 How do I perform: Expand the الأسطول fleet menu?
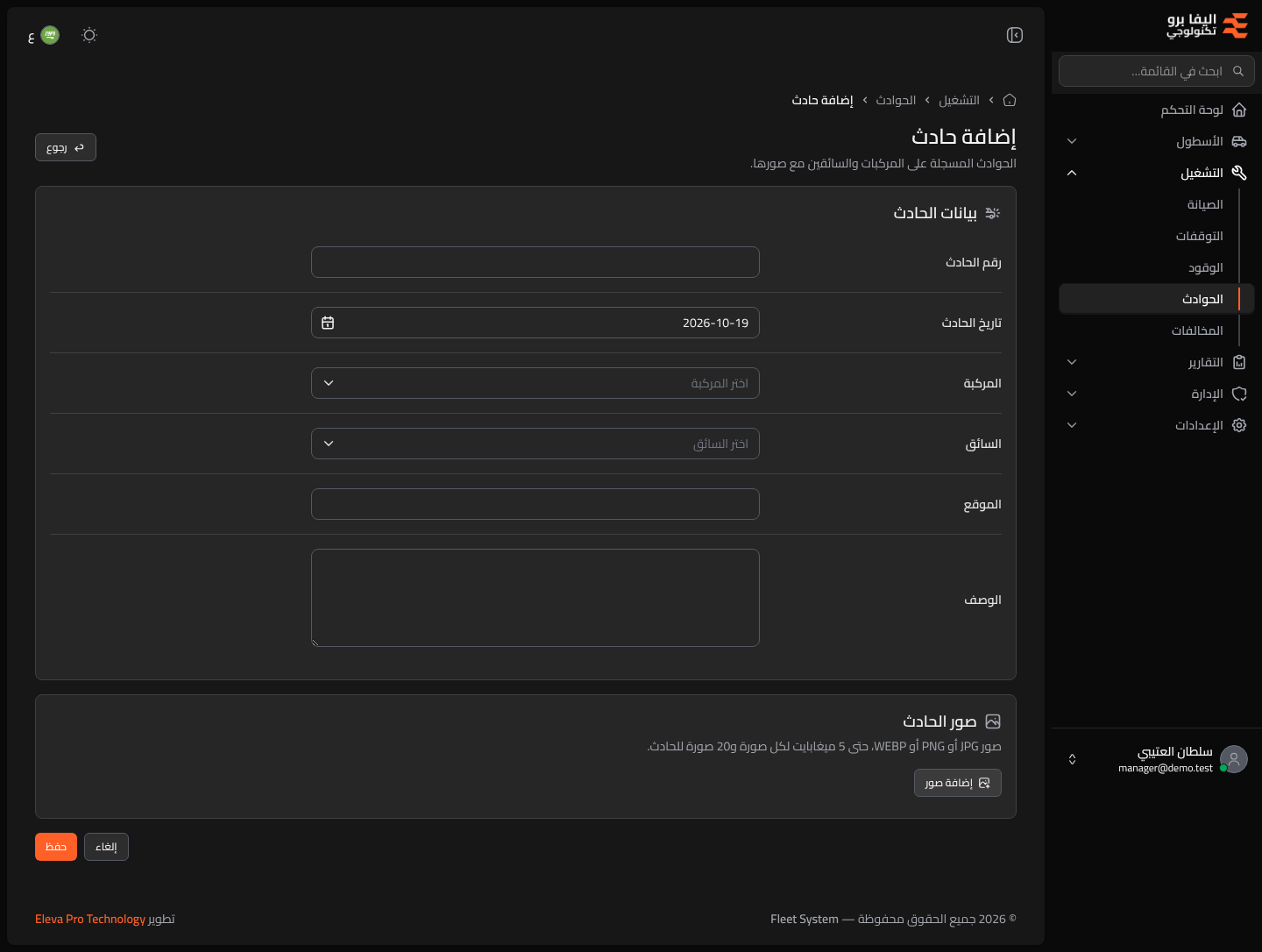pos(1157,141)
